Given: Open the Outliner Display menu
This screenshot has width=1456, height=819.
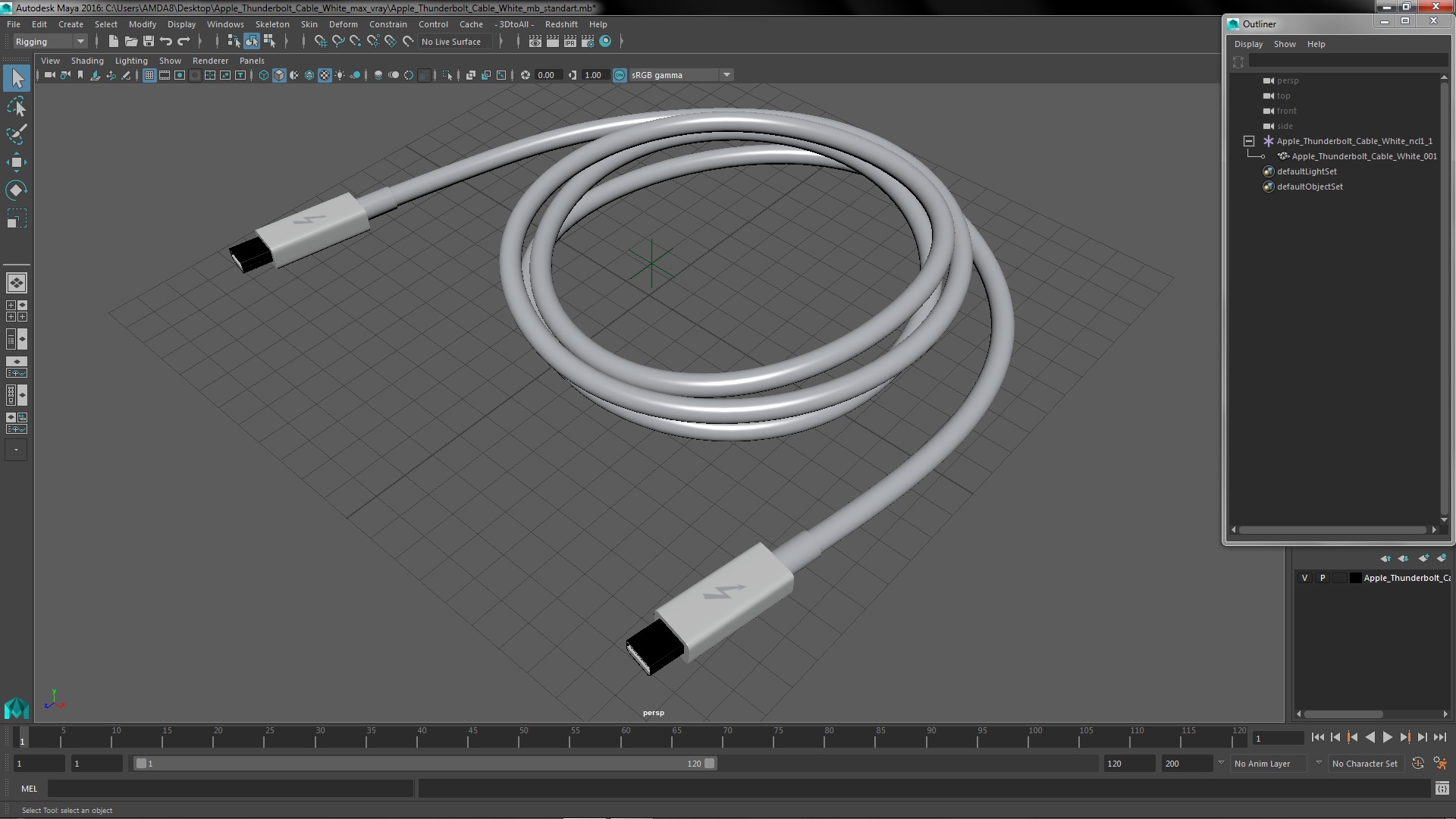Looking at the screenshot, I should point(1248,44).
